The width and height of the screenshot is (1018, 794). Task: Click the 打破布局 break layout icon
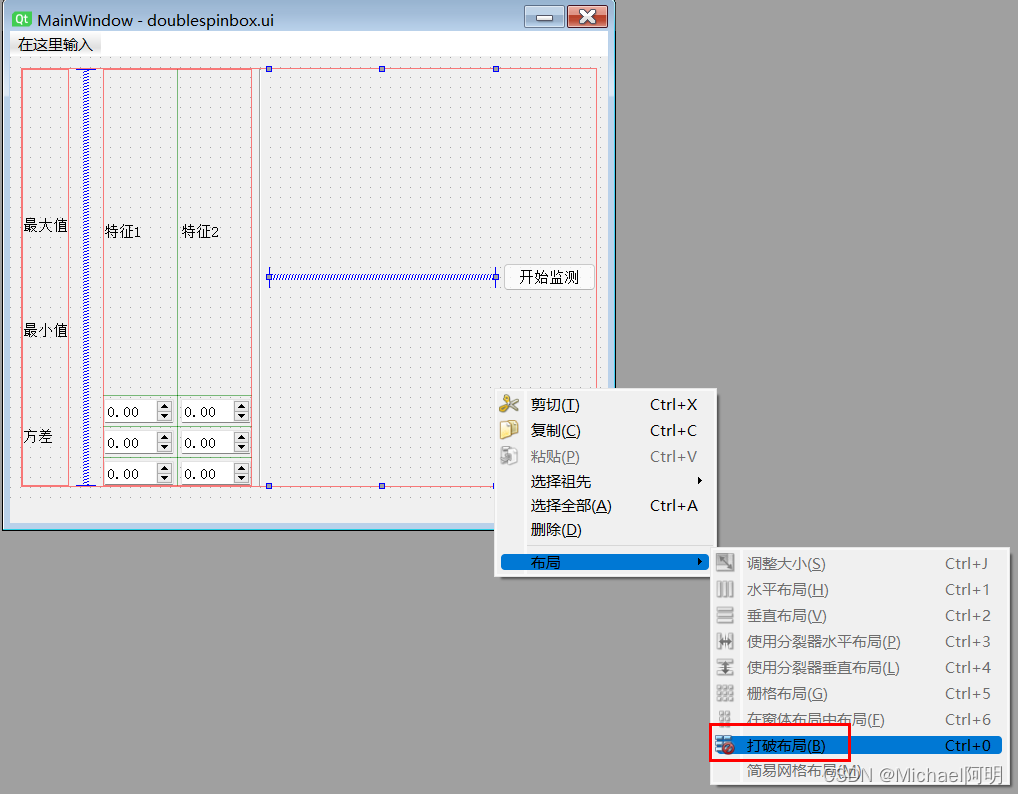click(725, 745)
